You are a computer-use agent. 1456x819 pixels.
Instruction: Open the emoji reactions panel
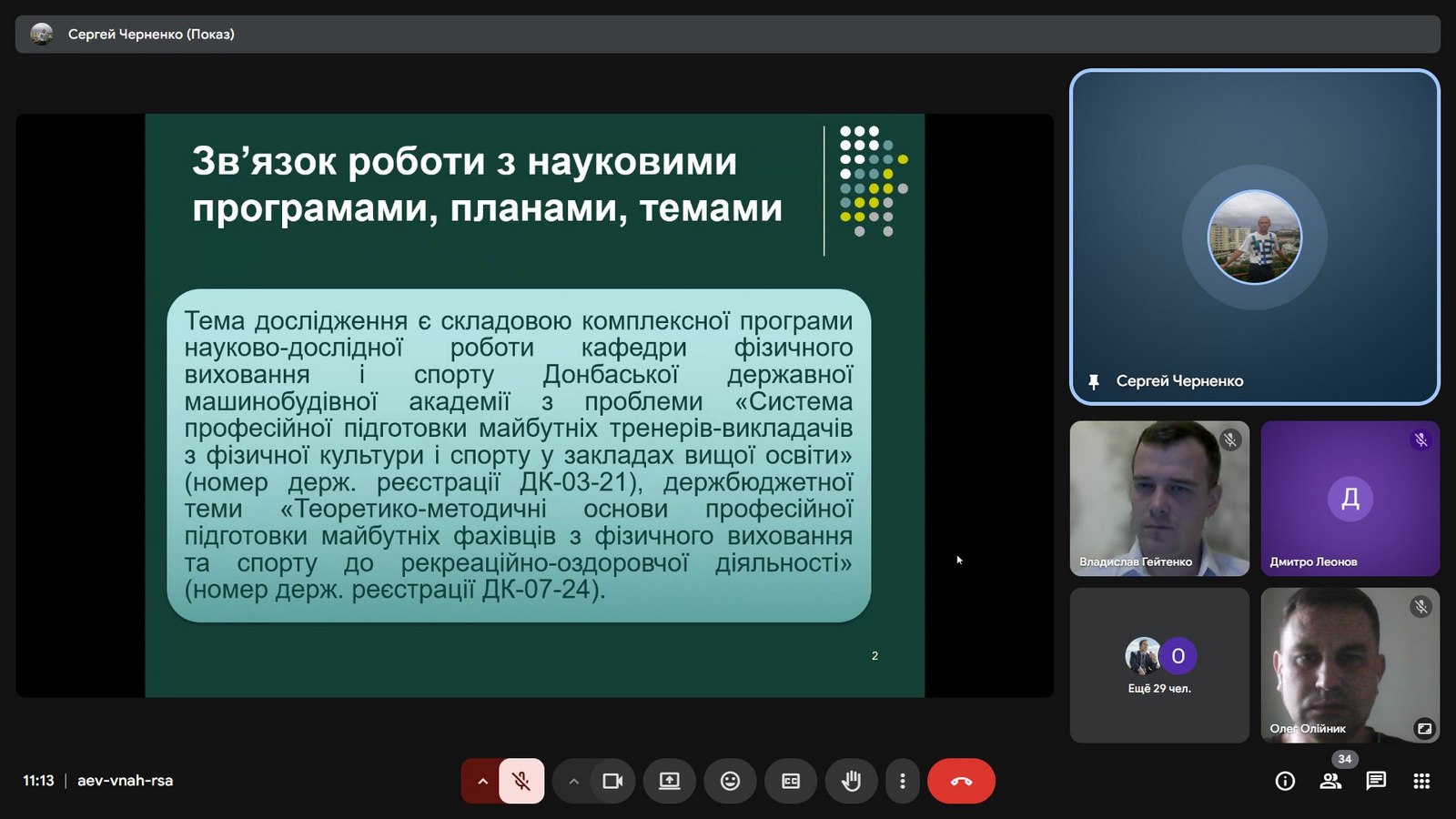730,781
